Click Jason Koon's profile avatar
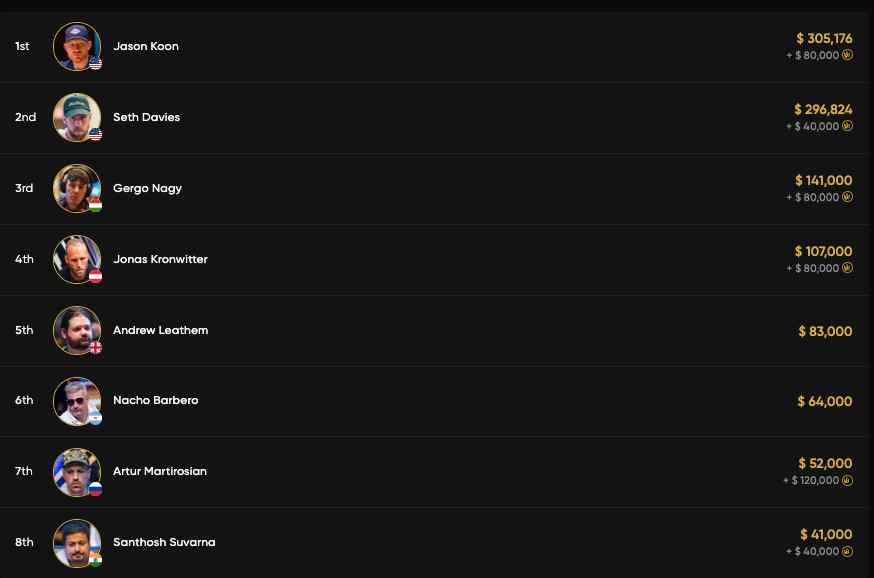The width and height of the screenshot is (874, 578). (x=77, y=46)
